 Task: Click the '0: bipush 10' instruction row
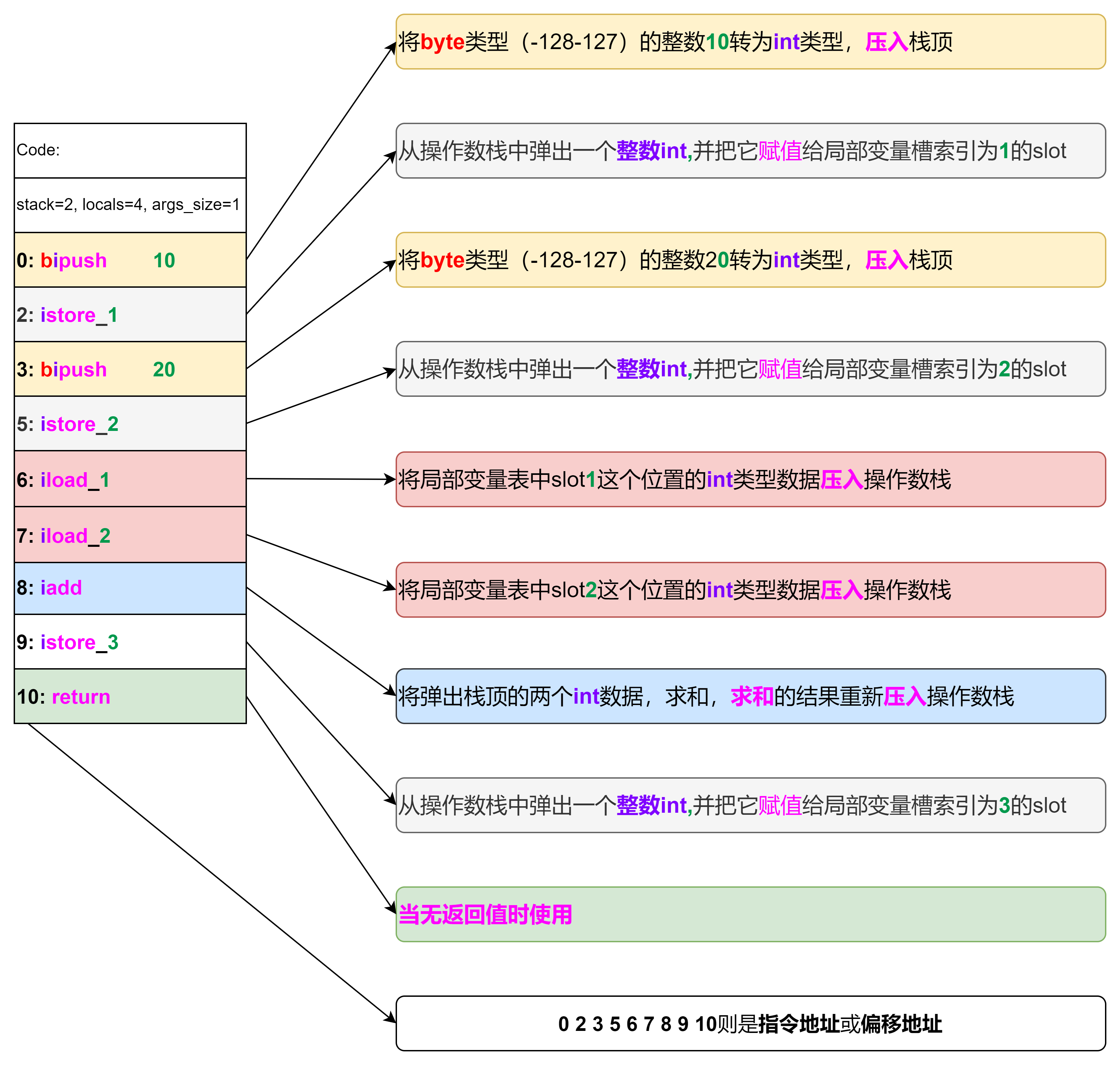(130, 260)
